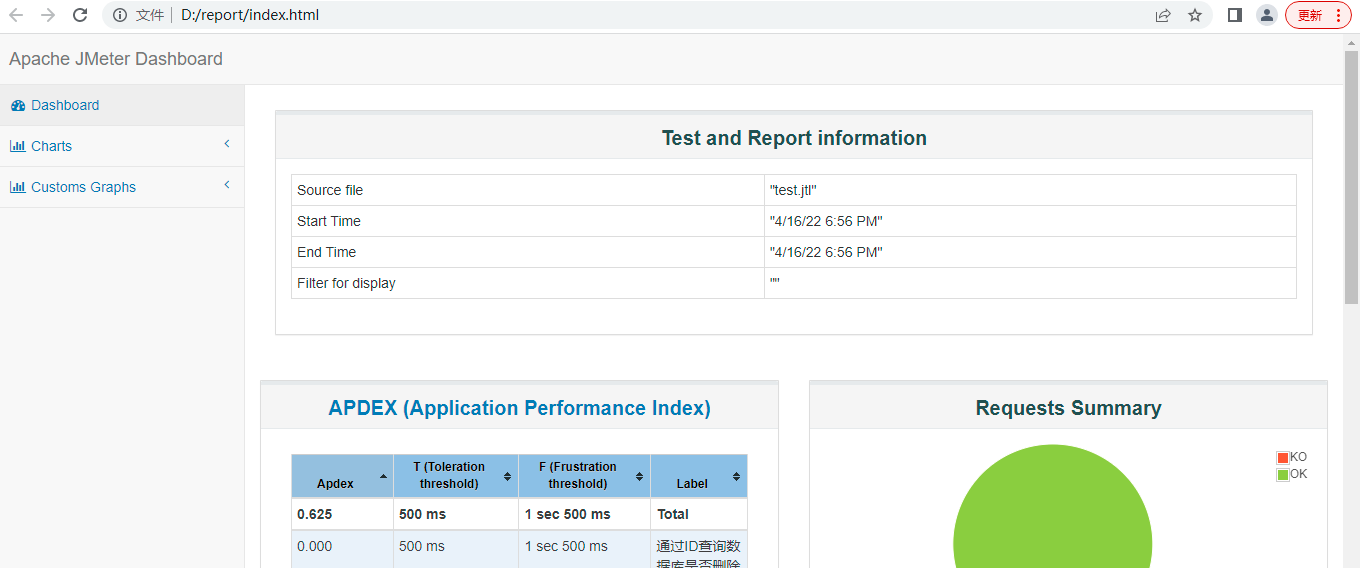1360x568 pixels.
Task: Sort by T (Toleration threshold) column
Action: pos(456,476)
